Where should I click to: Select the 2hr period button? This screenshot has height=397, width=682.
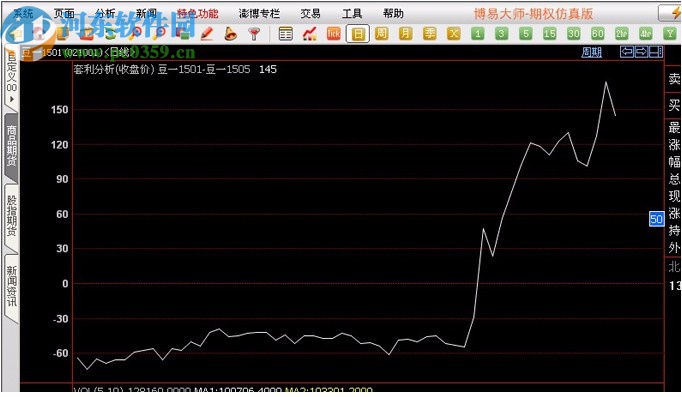pos(622,33)
